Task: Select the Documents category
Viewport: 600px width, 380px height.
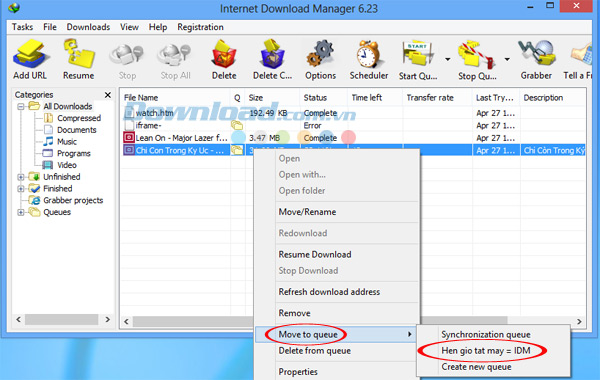Action: [77, 130]
